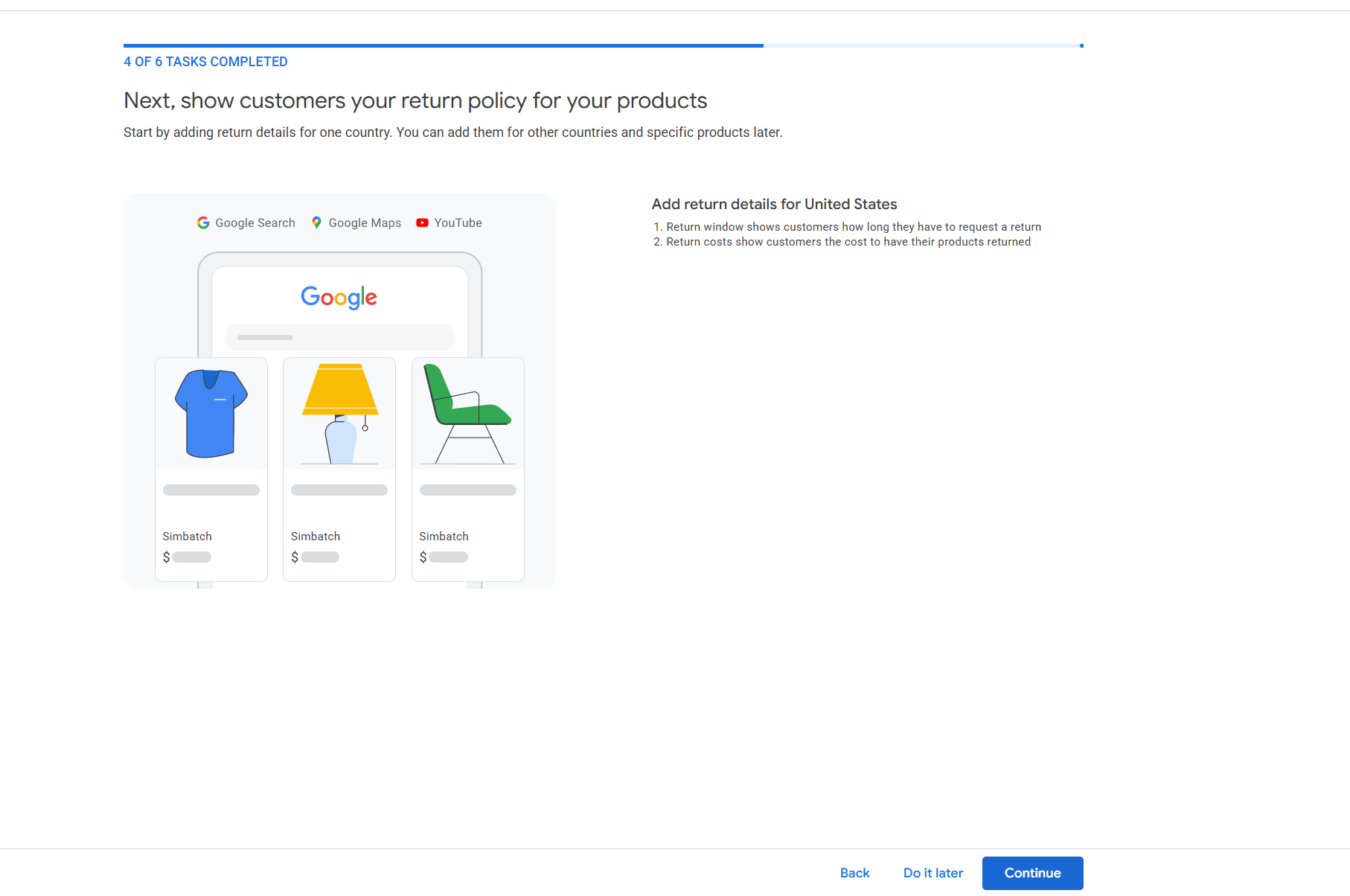Click the Google Search G icon
Image resolution: width=1350 pixels, height=896 pixels.
[x=203, y=223]
